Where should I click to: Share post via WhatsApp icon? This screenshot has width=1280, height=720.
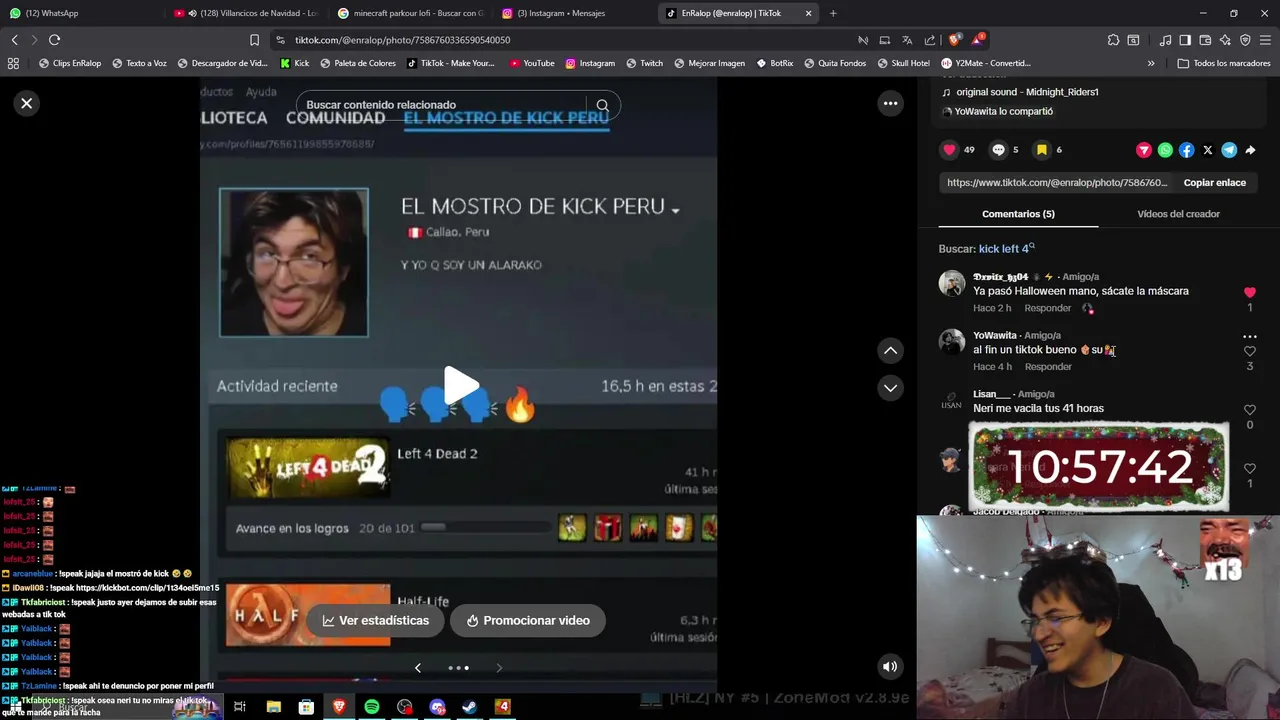point(1165,150)
